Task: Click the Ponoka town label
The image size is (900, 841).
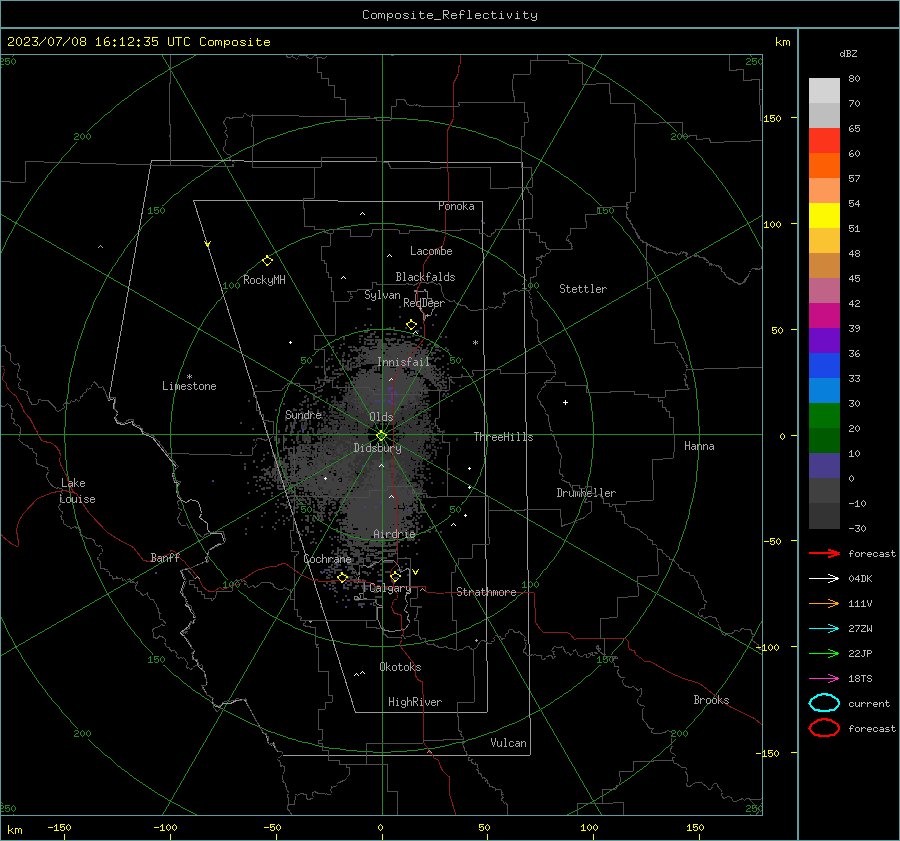Action: point(456,206)
